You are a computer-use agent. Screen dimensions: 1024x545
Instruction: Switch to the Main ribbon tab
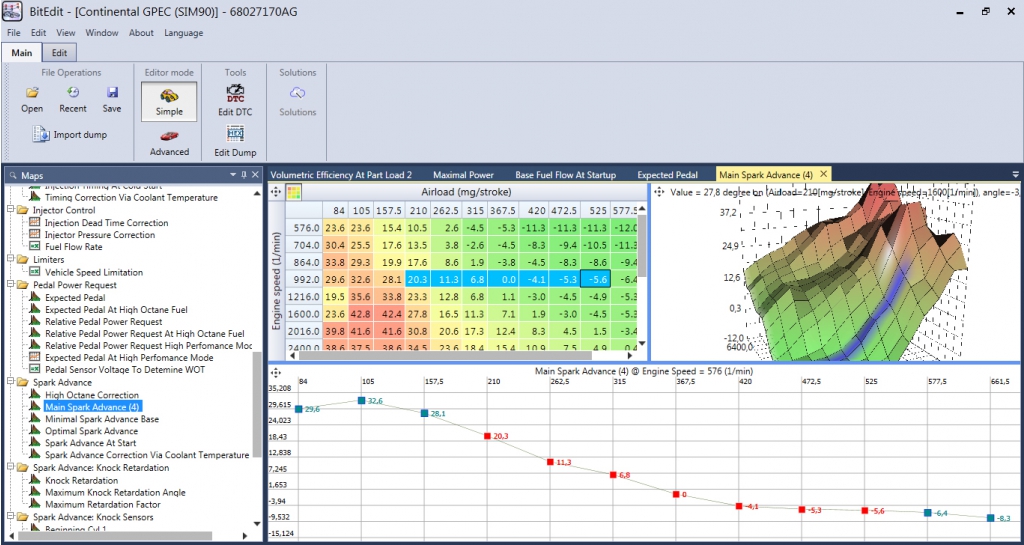coord(22,53)
